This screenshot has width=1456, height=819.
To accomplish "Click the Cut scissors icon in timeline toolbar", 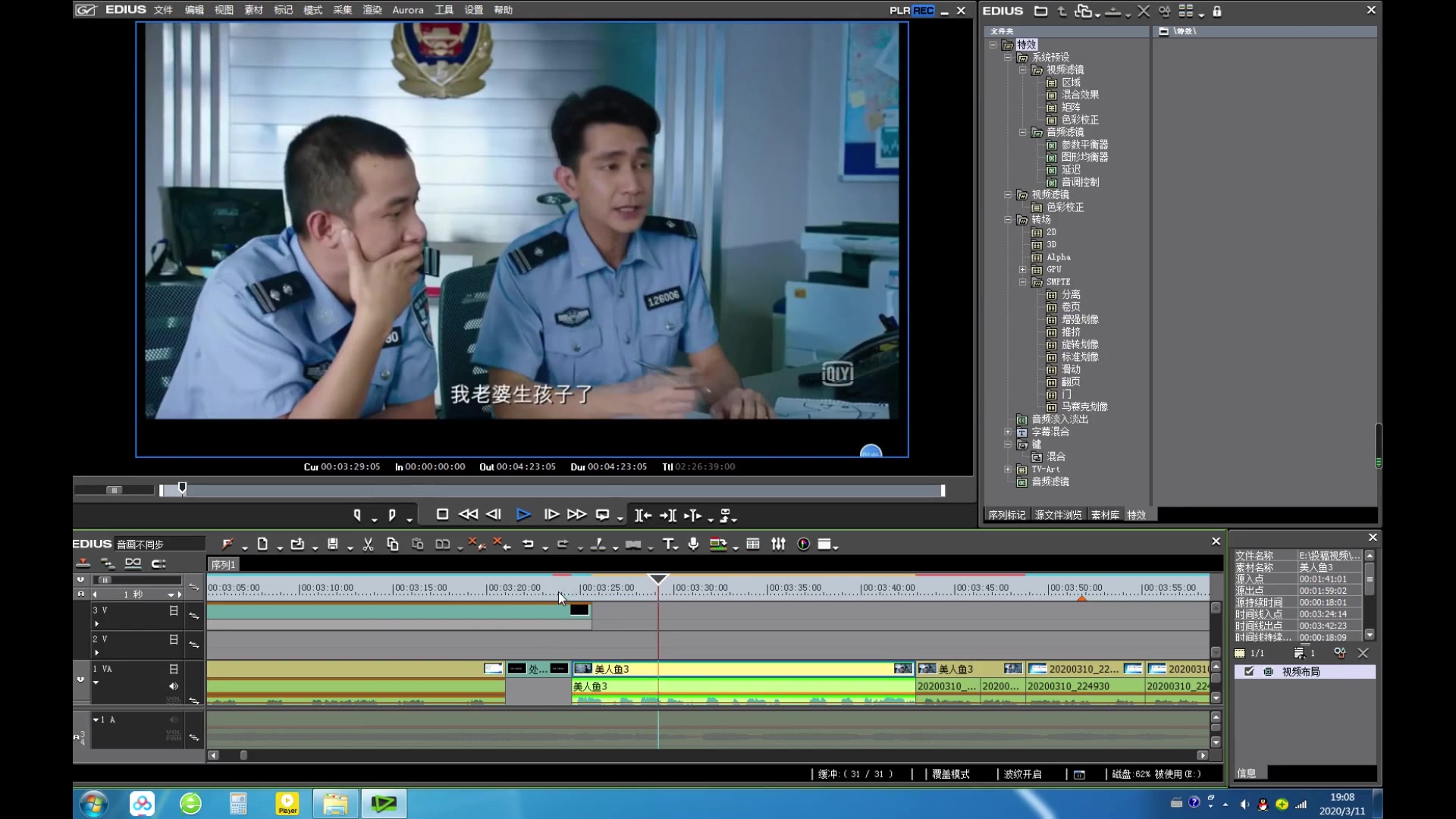I will (x=368, y=544).
